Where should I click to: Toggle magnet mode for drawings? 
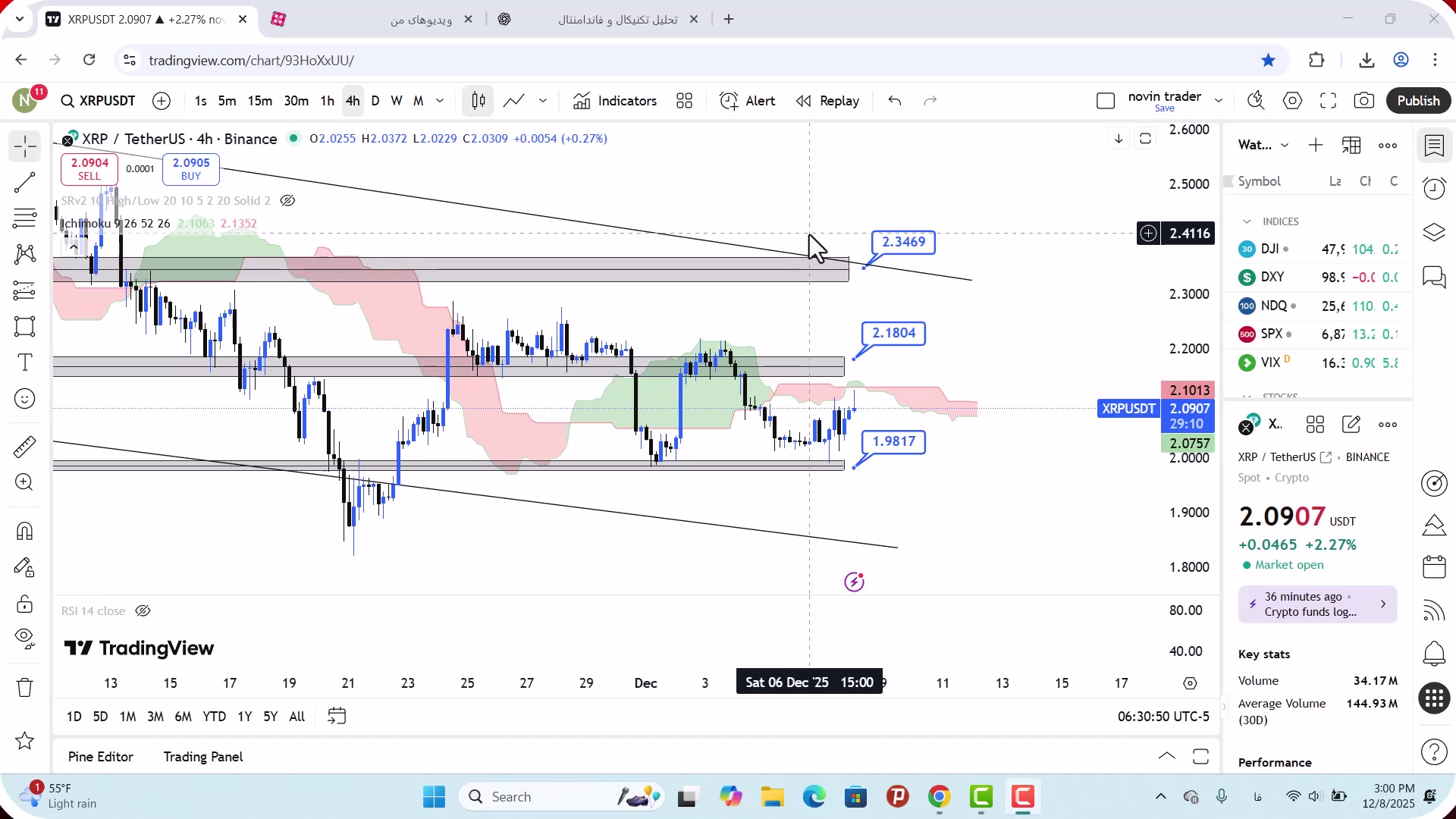(x=24, y=531)
